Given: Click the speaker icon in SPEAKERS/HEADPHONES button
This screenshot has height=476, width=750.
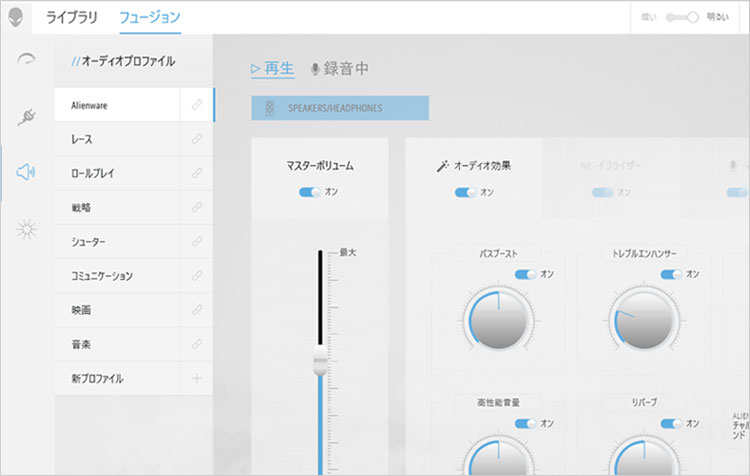Looking at the screenshot, I should 270,108.
